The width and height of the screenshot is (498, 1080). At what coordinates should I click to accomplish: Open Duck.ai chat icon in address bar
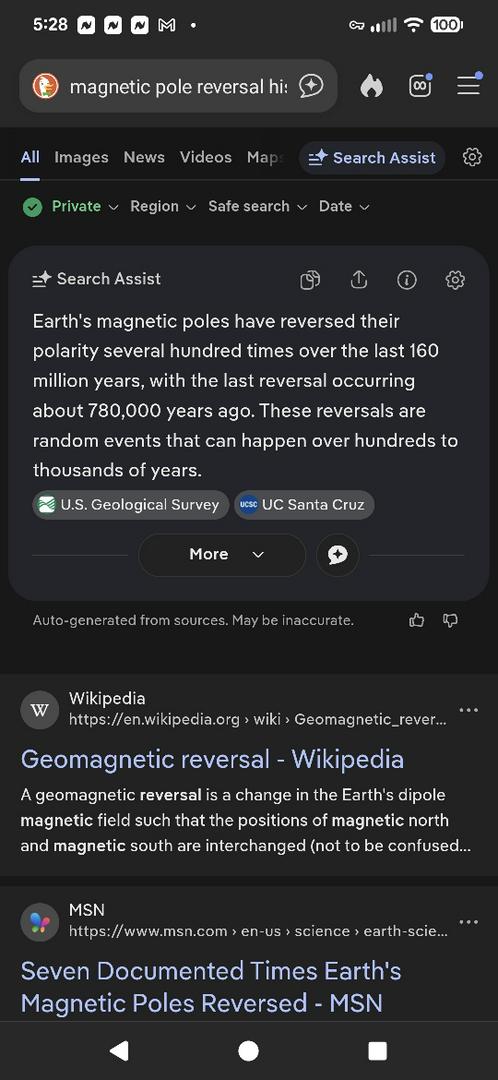tap(311, 86)
